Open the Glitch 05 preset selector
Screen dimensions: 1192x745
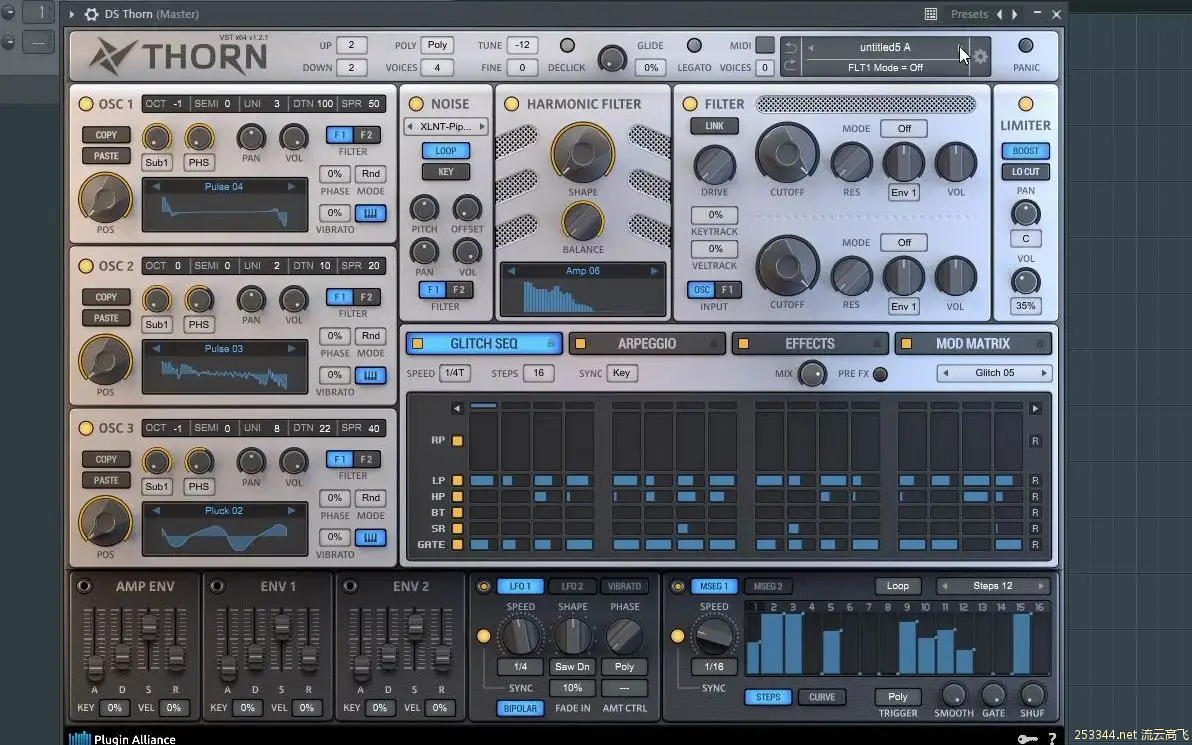pos(994,373)
